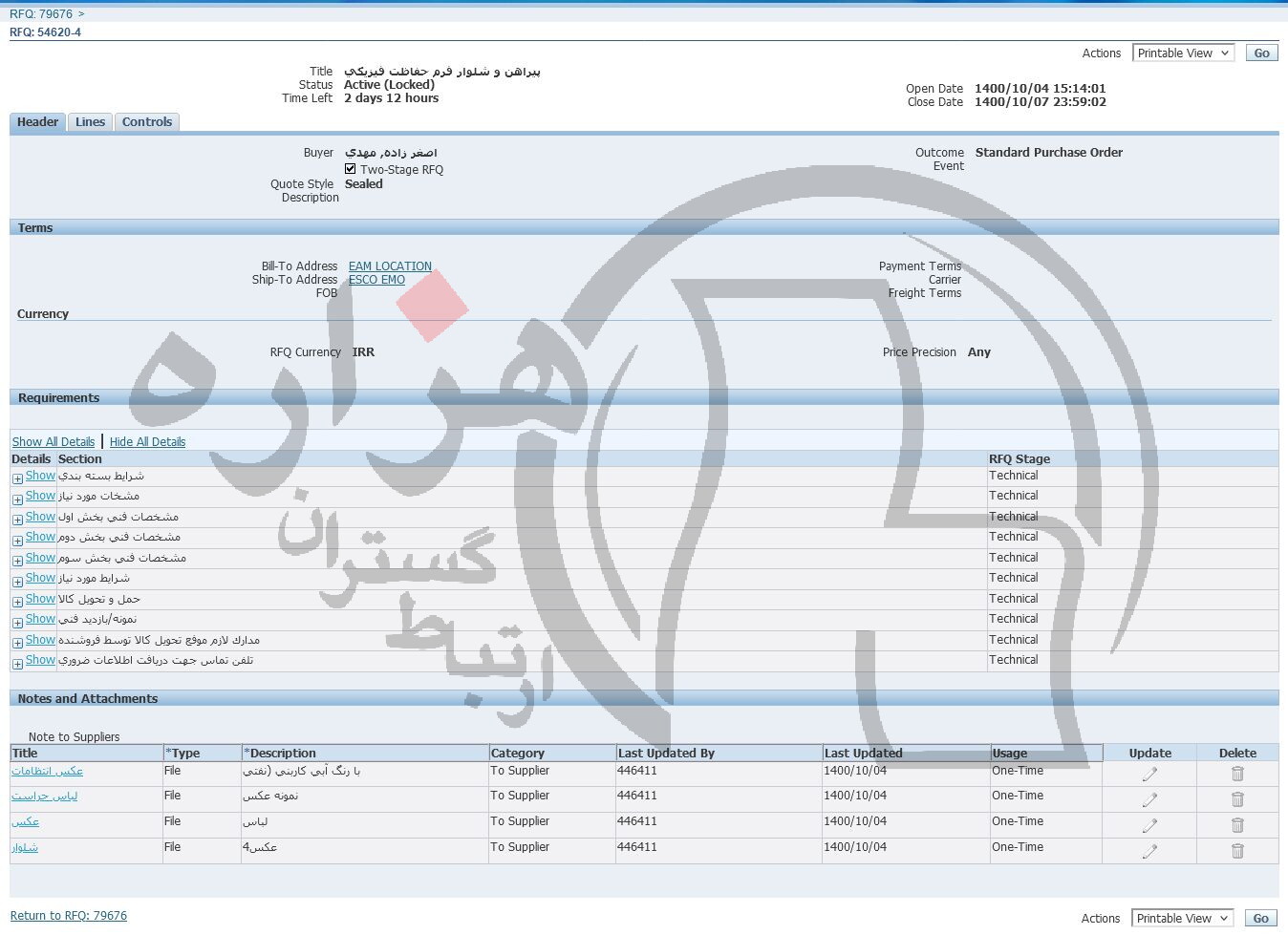Click Show link for شرايط بسته بندي
Screen dimensions: 1288x935
40,476
